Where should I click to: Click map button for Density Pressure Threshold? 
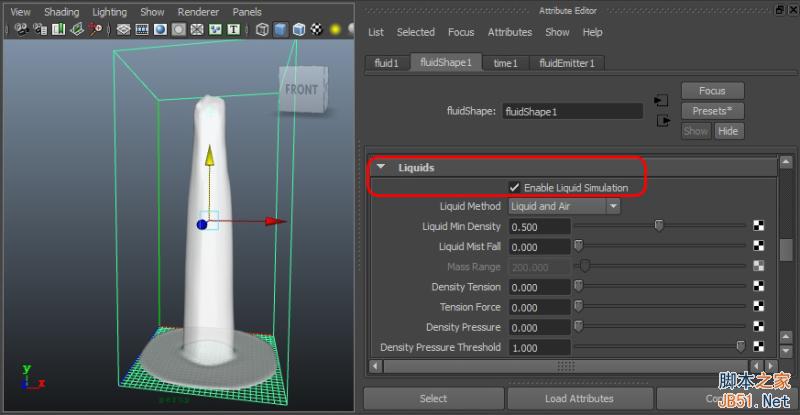(759, 347)
